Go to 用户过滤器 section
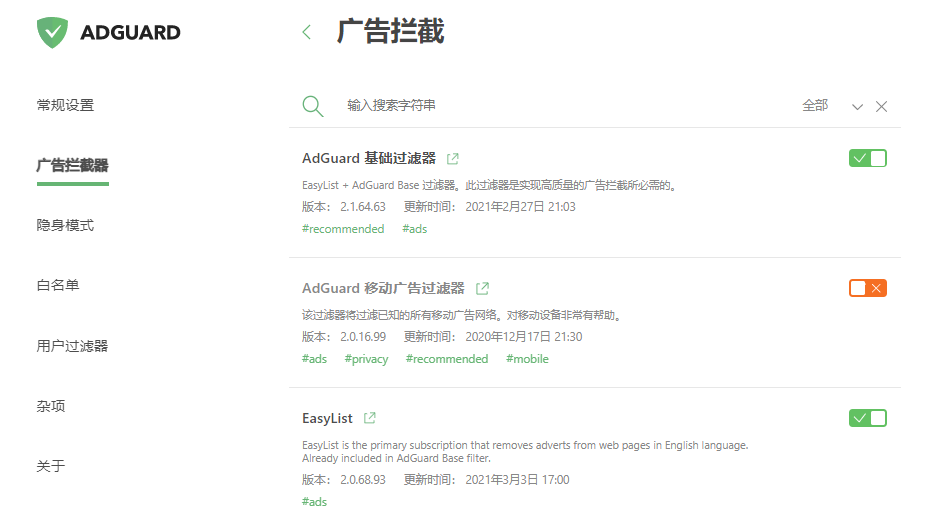Screen dimensions: 941x524 [x=72, y=346]
